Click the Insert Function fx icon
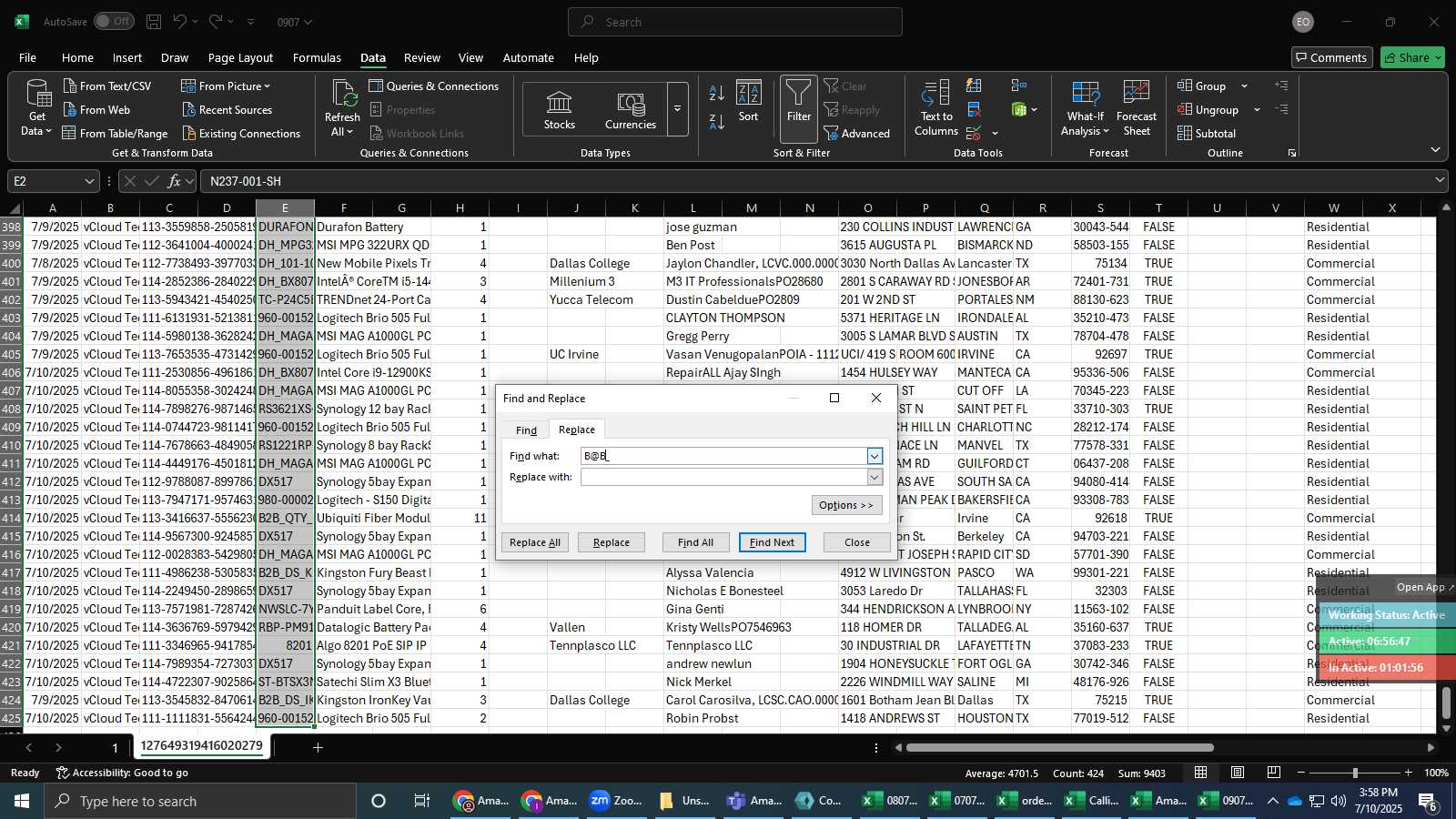This screenshot has height=819, width=1456. click(174, 181)
